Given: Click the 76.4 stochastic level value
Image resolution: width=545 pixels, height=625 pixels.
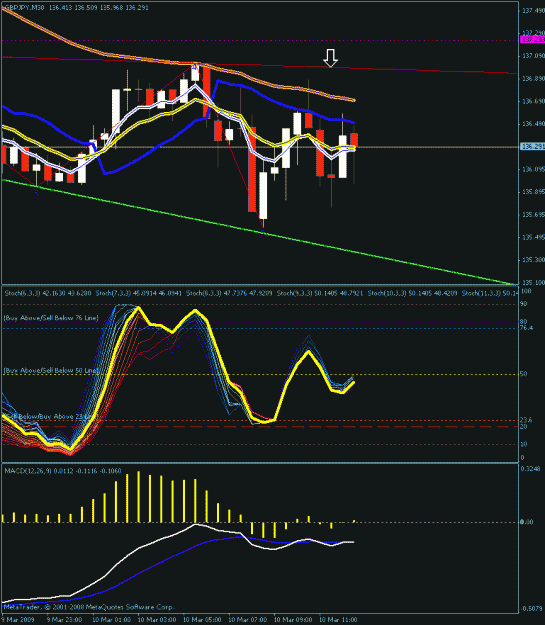Looking at the screenshot, I should click(x=527, y=328).
